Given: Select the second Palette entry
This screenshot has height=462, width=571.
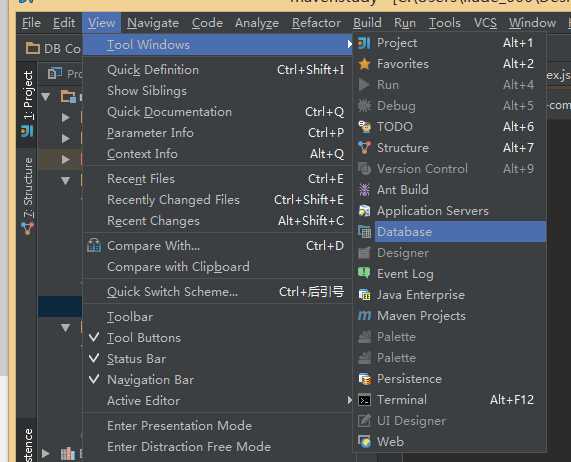Looking at the screenshot, I should pyautogui.click(x=449, y=358).
